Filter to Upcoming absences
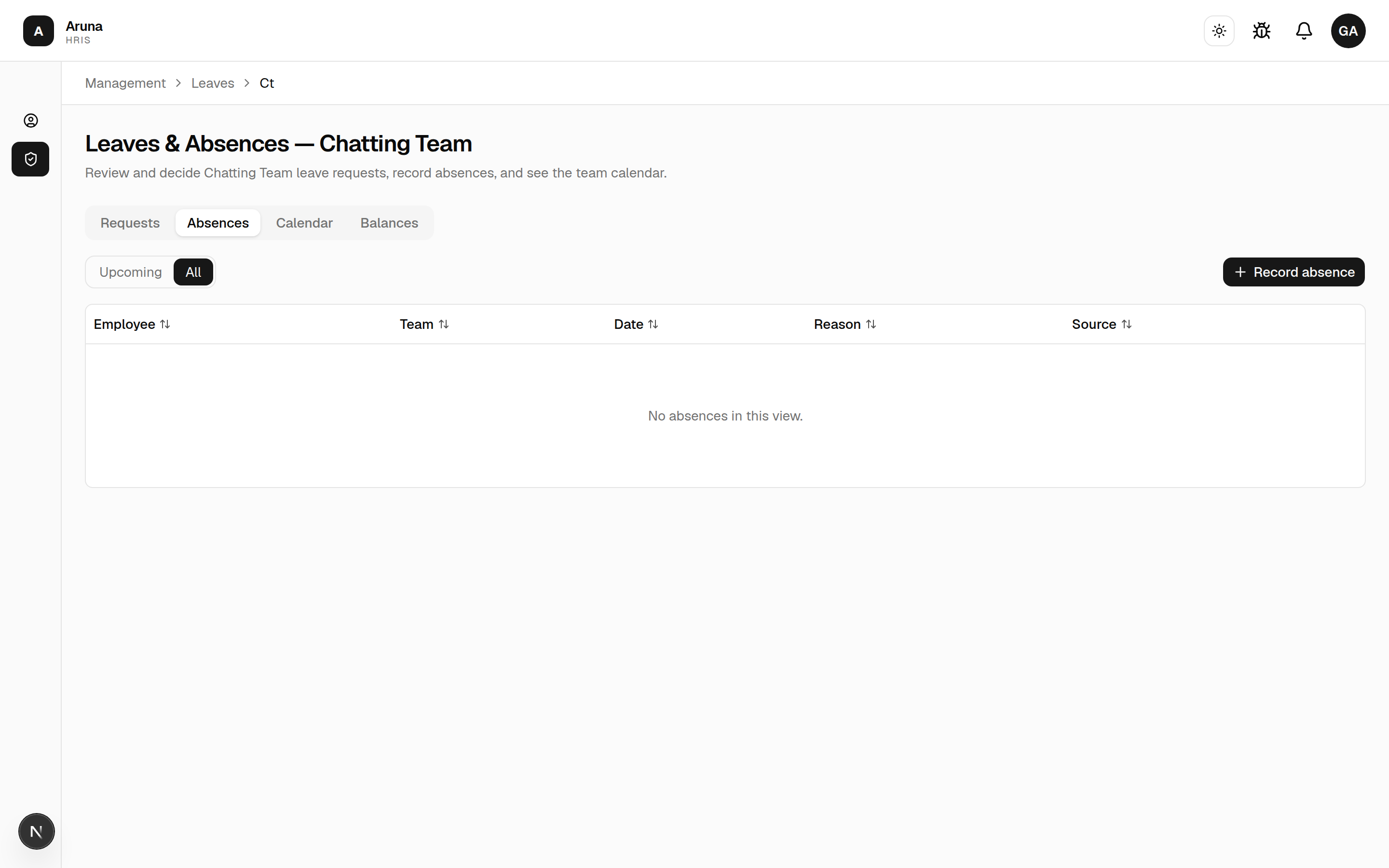Screen dimensions: 1389x868 click(x=131, y=272)
